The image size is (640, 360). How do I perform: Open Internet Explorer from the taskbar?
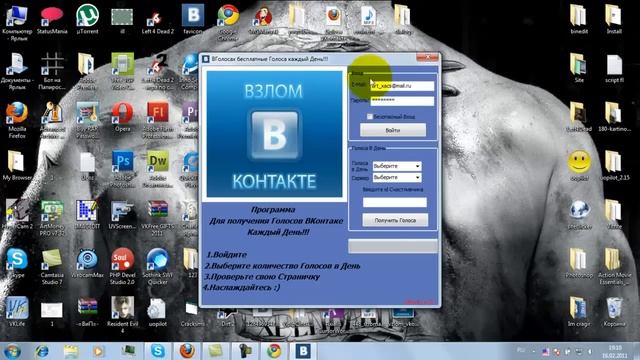(42, 351)
